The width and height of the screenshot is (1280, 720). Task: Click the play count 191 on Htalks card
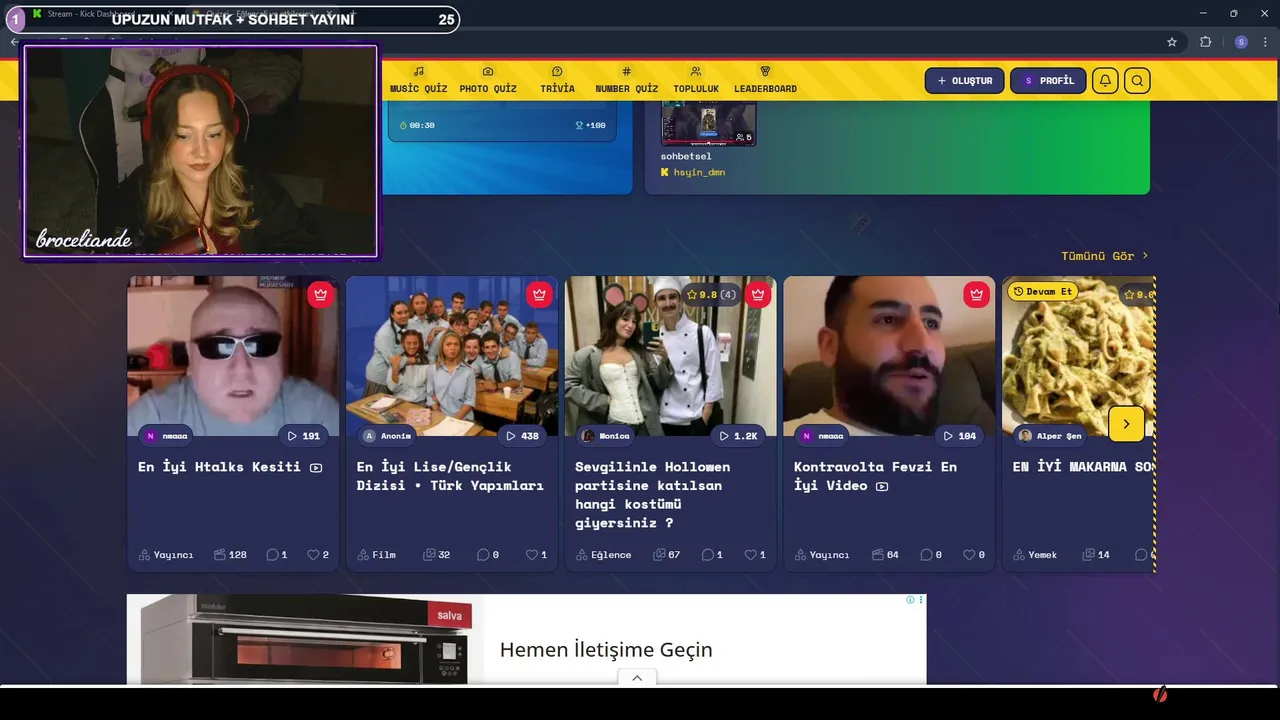point(304,436)
